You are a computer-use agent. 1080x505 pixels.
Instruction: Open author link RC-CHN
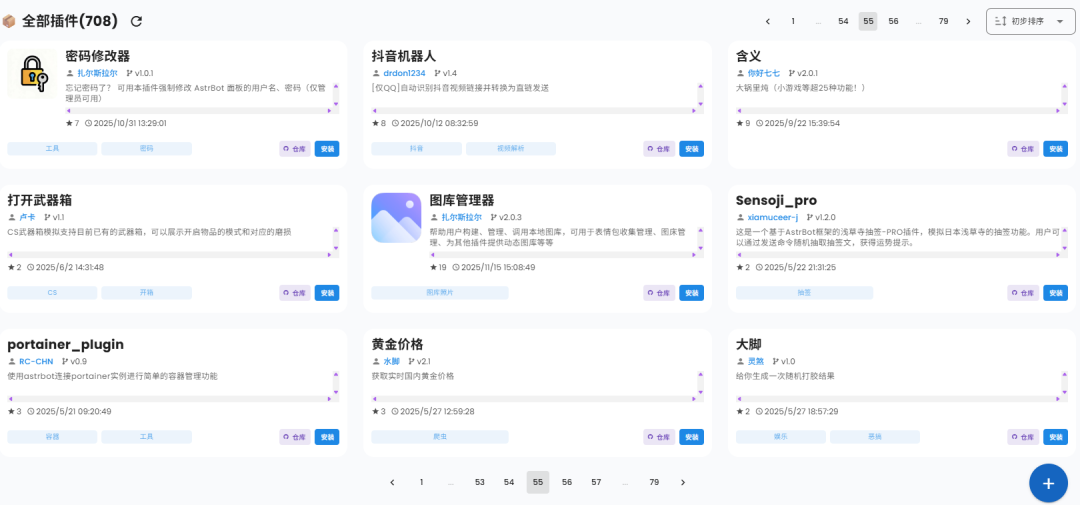point(36,361)
